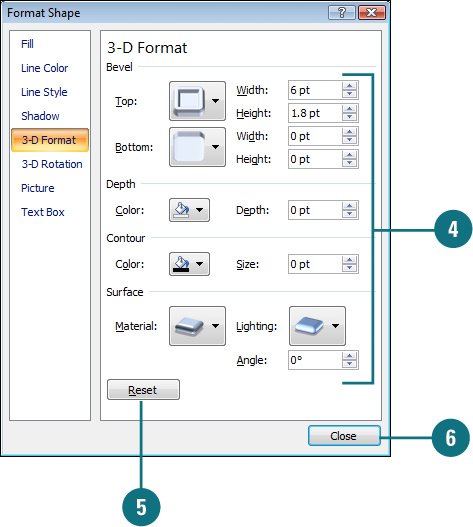The width and height of the screenshot is (473, 527).
Task: Choose a surface Lighting preset
Action: coord(317,326)
